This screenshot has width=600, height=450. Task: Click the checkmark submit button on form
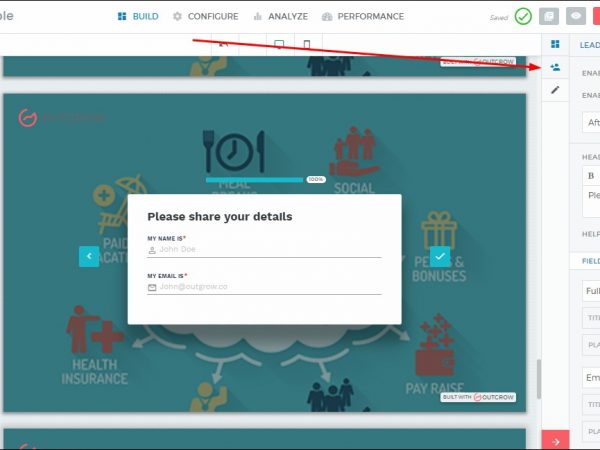pos(439,257)
